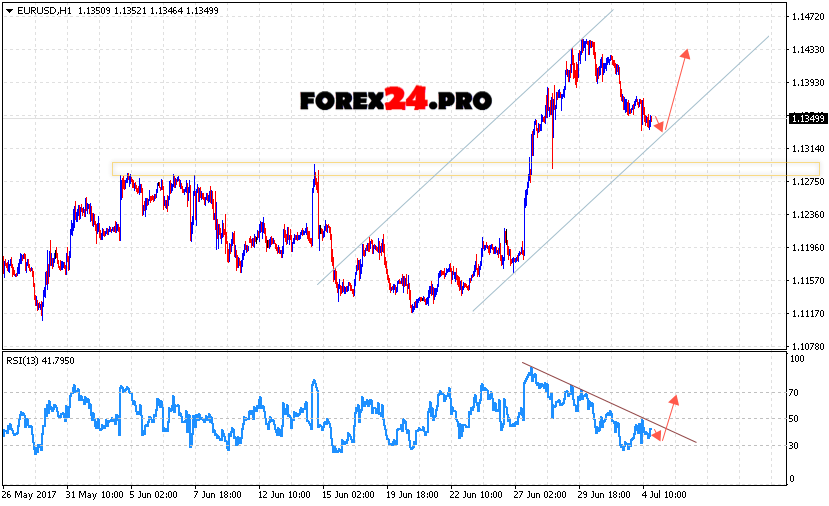Select the descending red RSI trendline
Image resolution: width=829 pixels, height=506 pixels.
(x=610, y=401)
